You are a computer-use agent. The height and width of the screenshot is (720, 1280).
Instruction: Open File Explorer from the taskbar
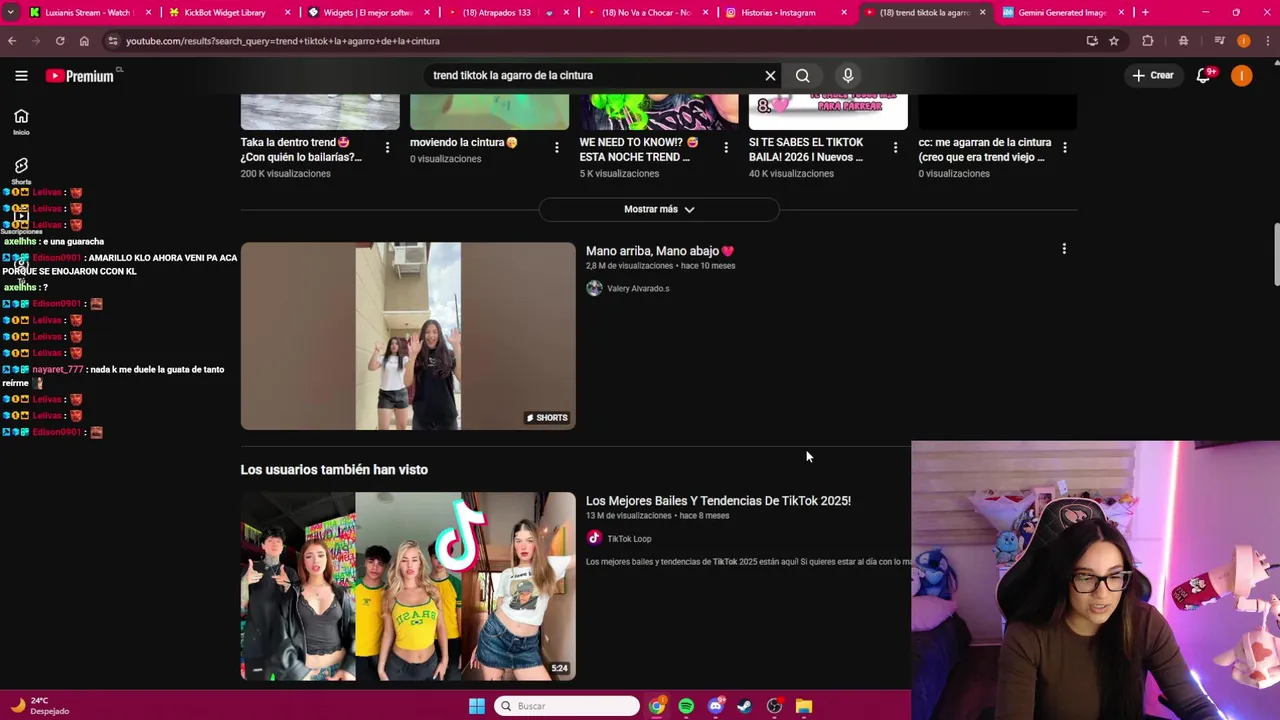point(804,706)
